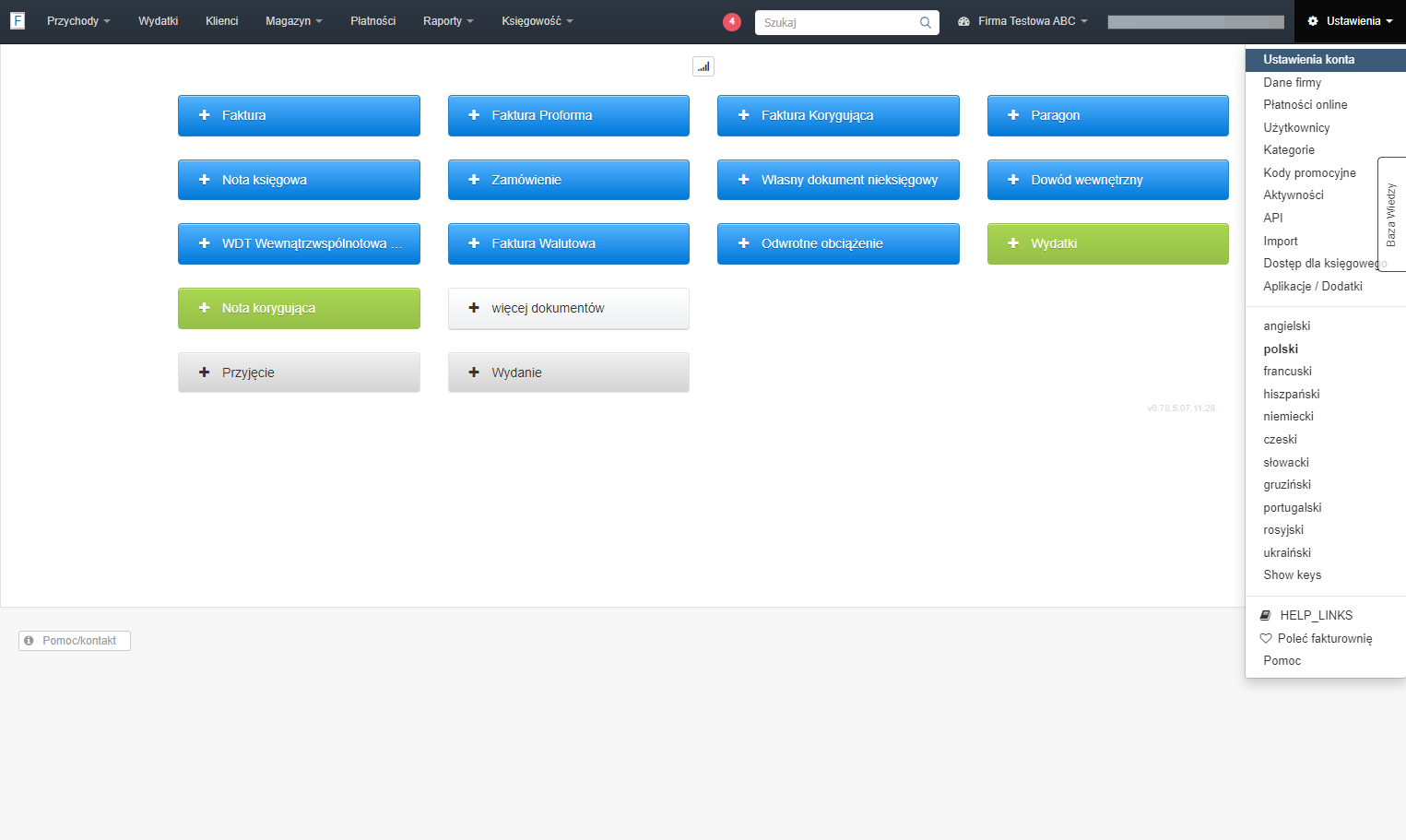Expand the Księgowość dropdown menu
The image size is (1406, 840).
538,21
